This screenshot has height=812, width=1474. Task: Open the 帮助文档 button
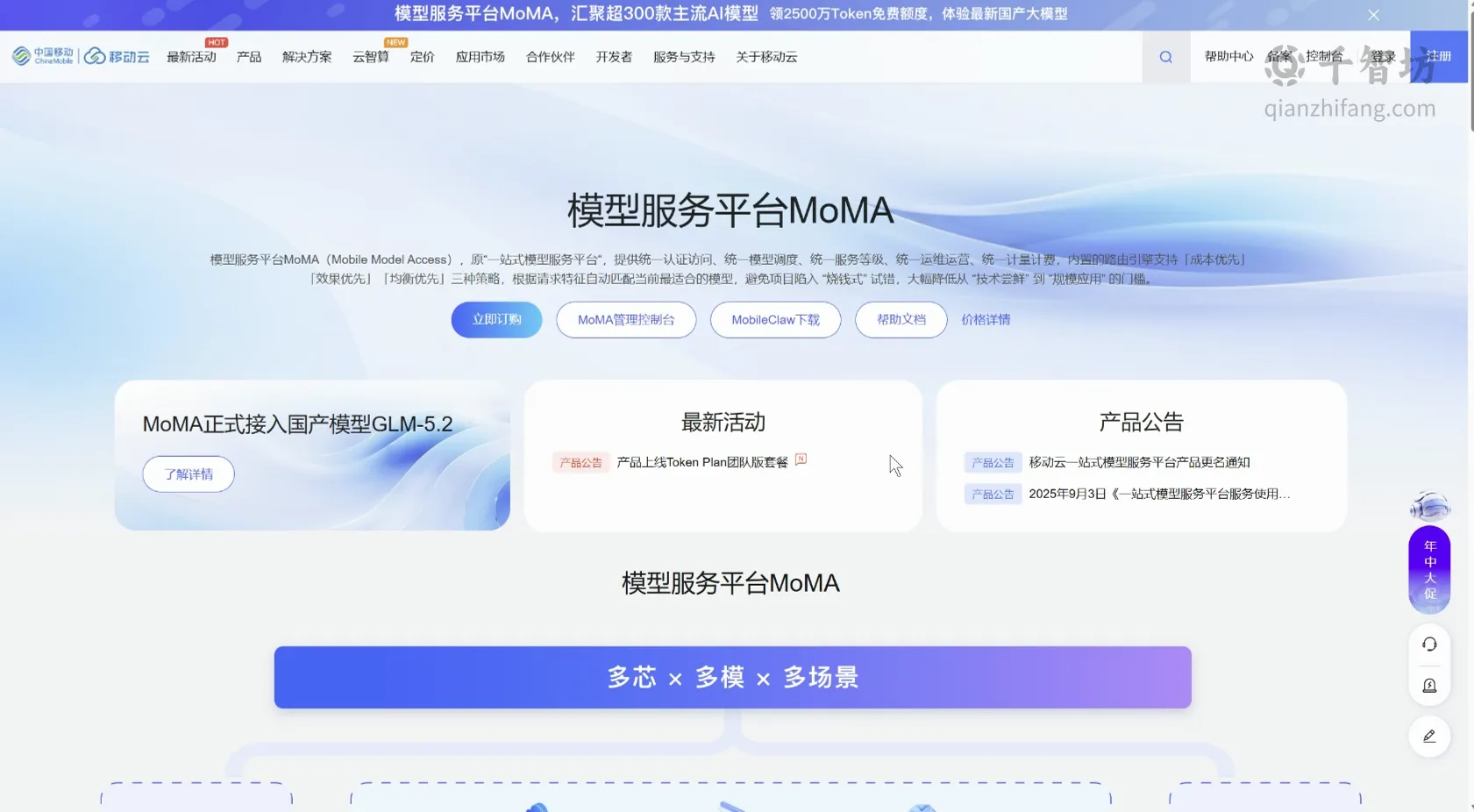point(901,320)
